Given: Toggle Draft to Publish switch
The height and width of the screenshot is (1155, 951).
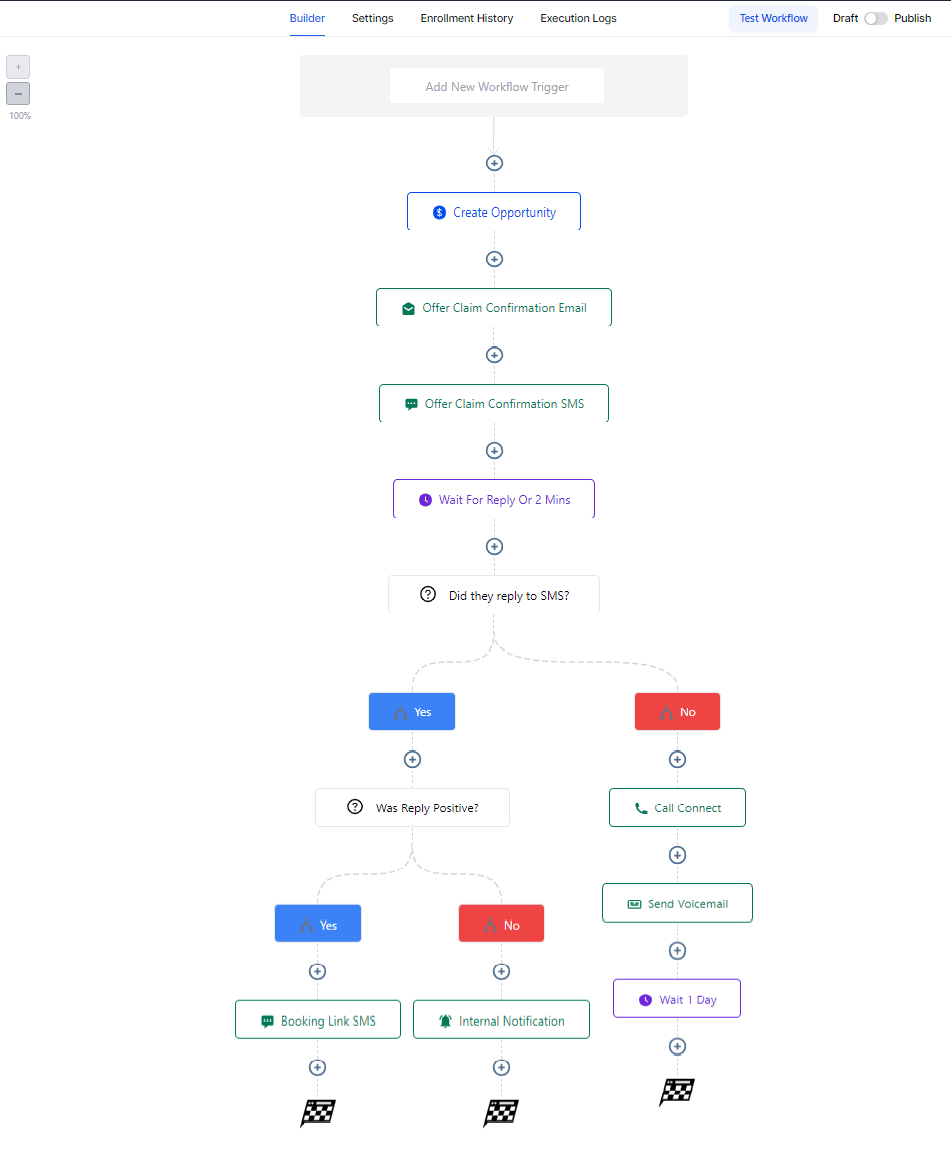Looking at the screenshot, I should point(876,18).
